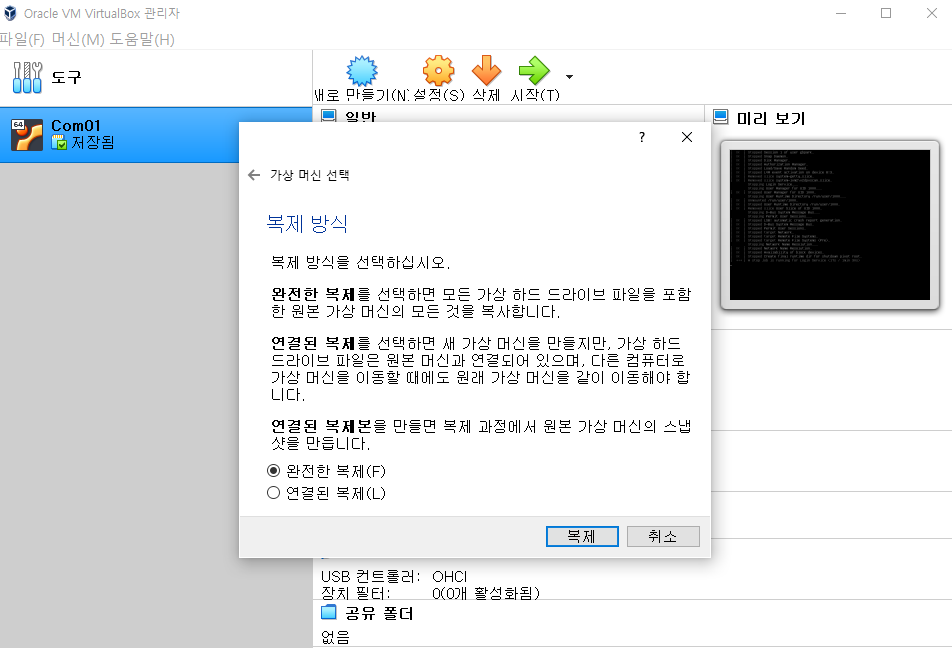Click the Start (시작) green arrow icon
952x648 pixels.
click(x=534, y=70)
